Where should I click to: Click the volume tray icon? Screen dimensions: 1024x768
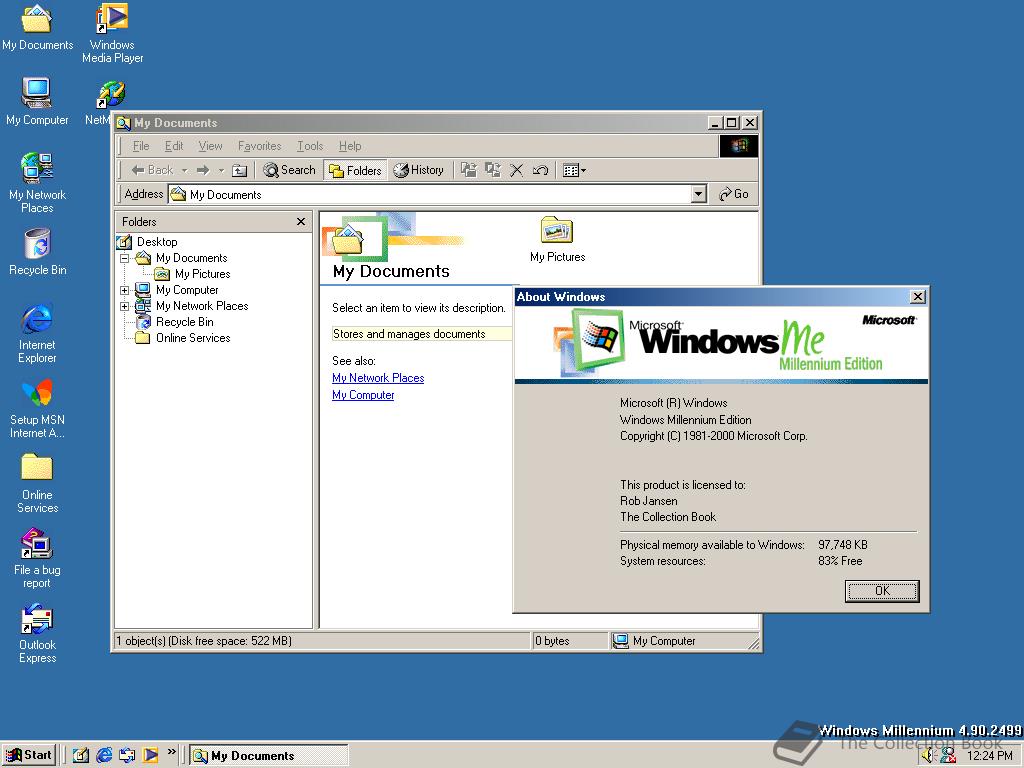point(929,756)
